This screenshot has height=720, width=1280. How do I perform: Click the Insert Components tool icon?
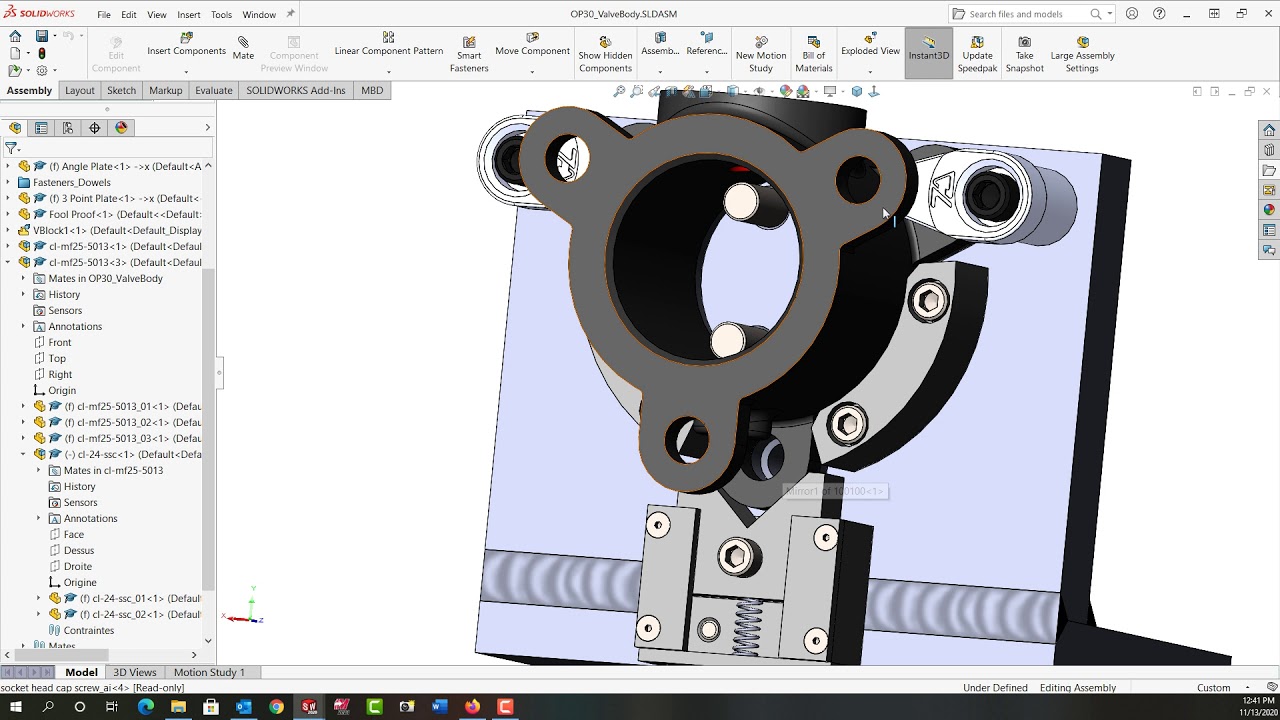coord(186,37)
